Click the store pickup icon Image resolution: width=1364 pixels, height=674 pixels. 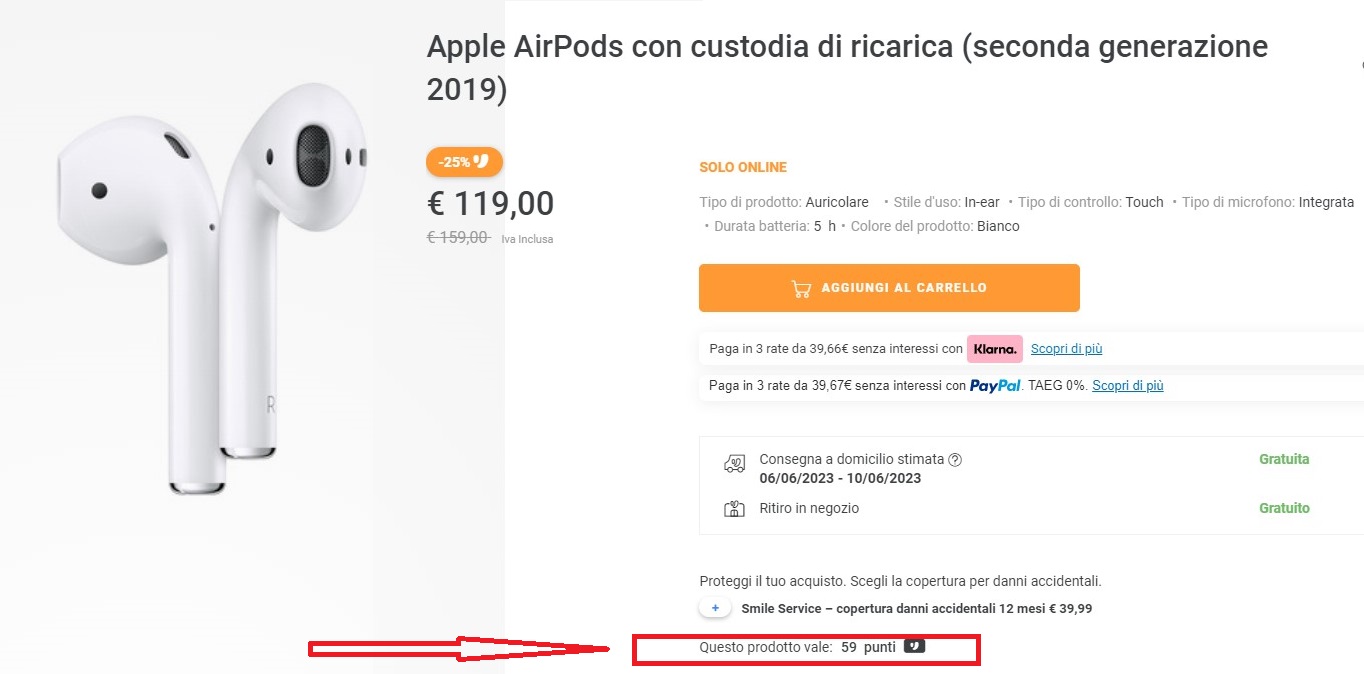[734, 509]
